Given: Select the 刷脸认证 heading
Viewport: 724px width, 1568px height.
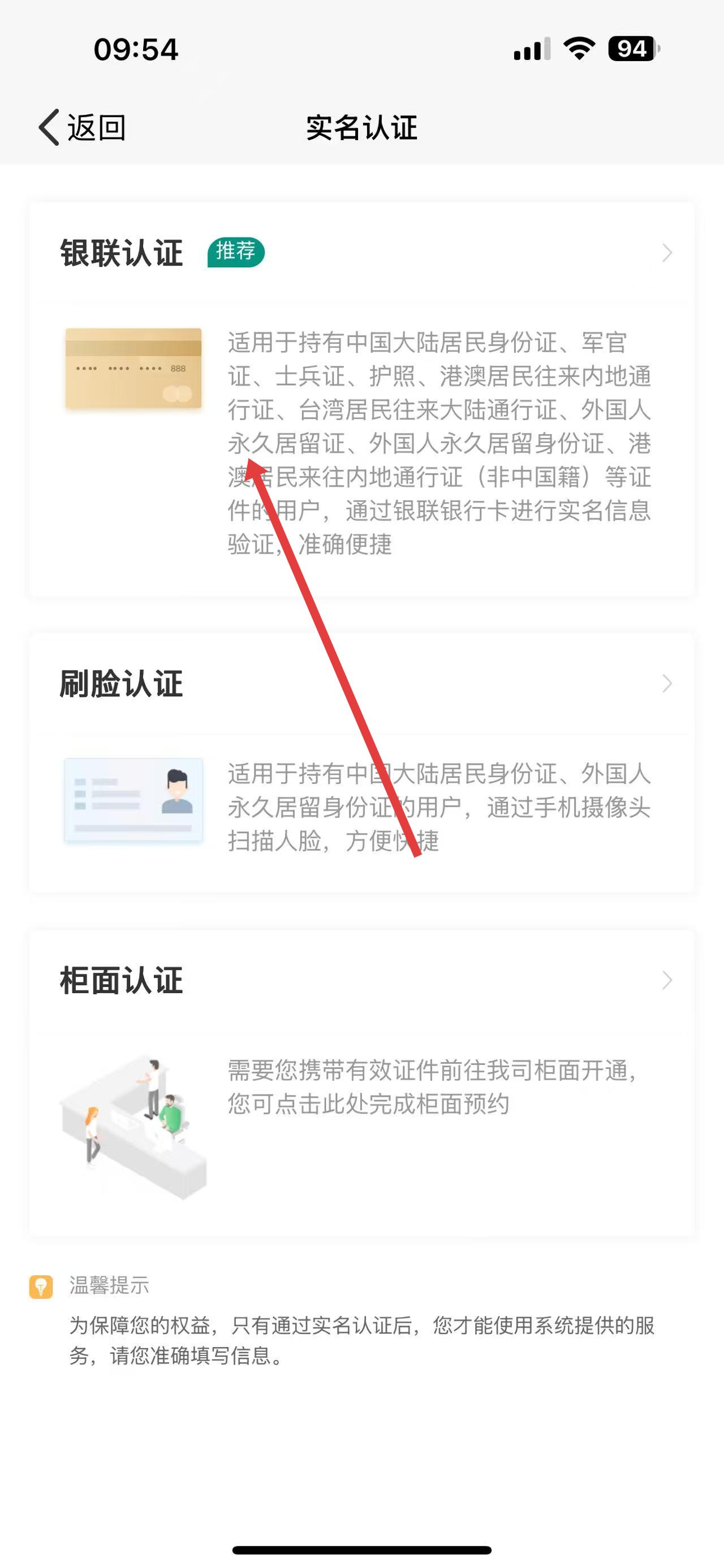Looking at the screenshot, I should coord(122,683).
